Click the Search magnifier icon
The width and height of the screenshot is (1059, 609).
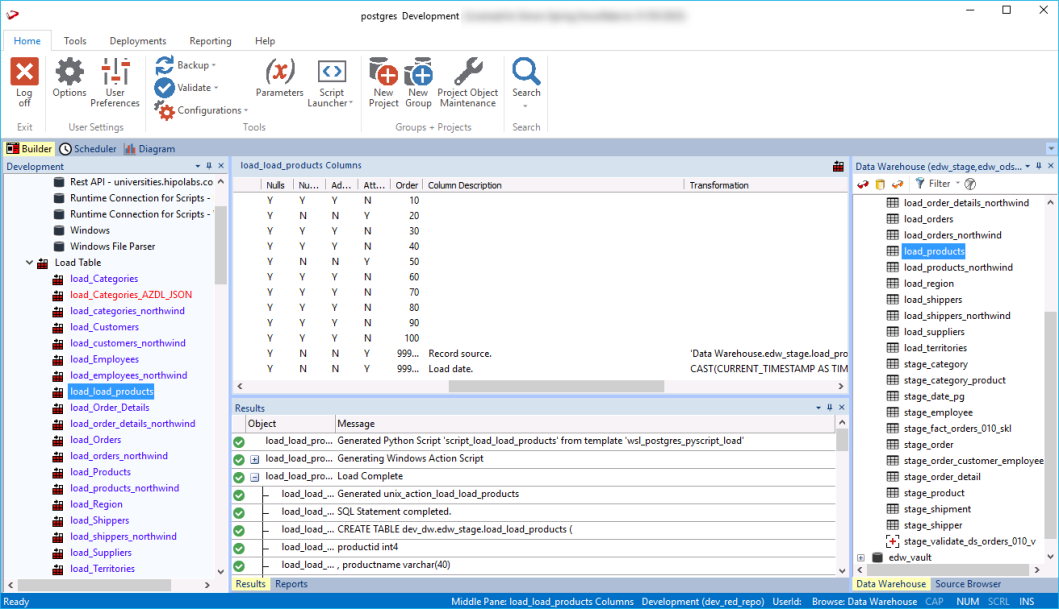[x=526, y=72]
